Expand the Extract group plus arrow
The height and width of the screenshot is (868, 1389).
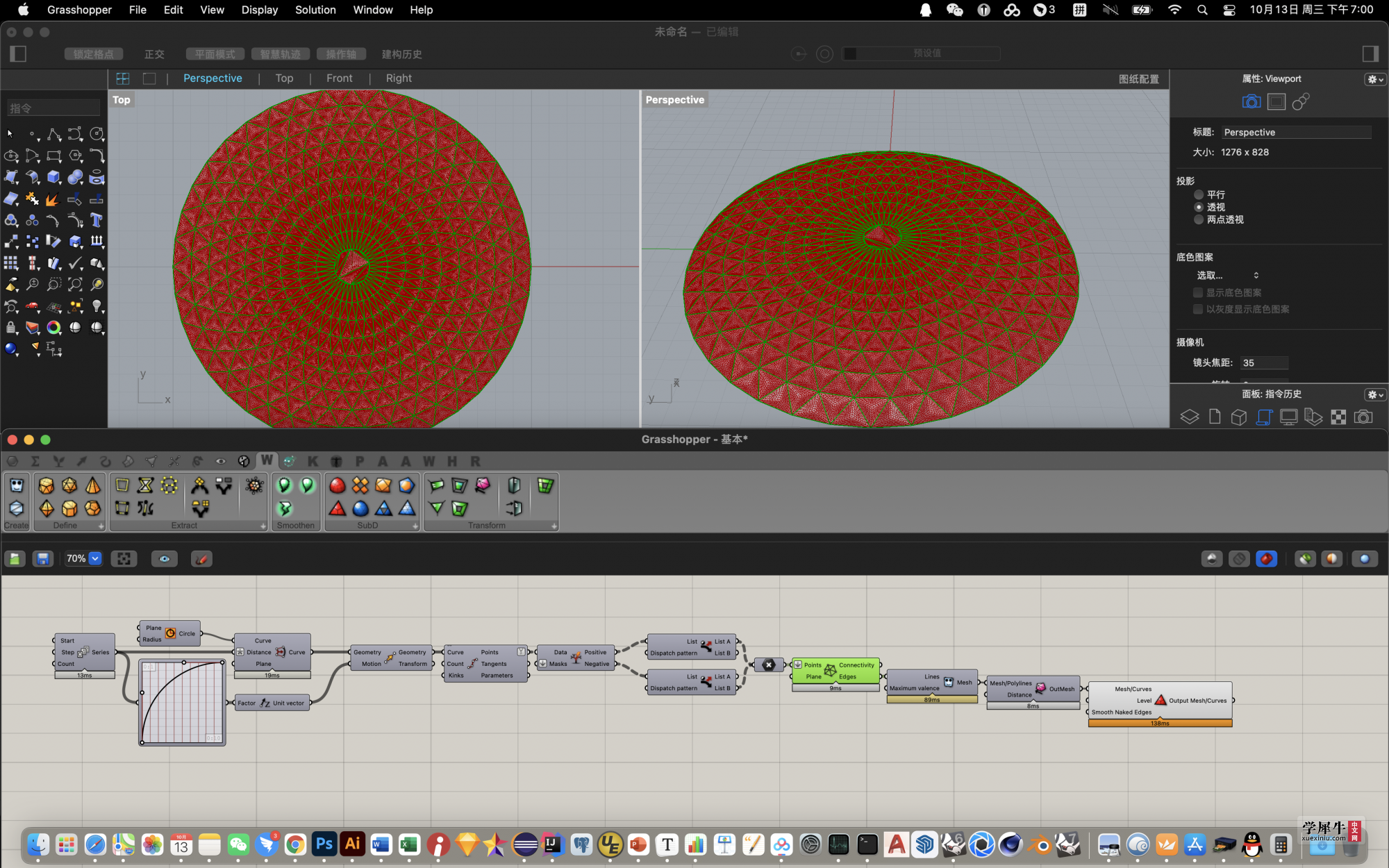(263, 526)
